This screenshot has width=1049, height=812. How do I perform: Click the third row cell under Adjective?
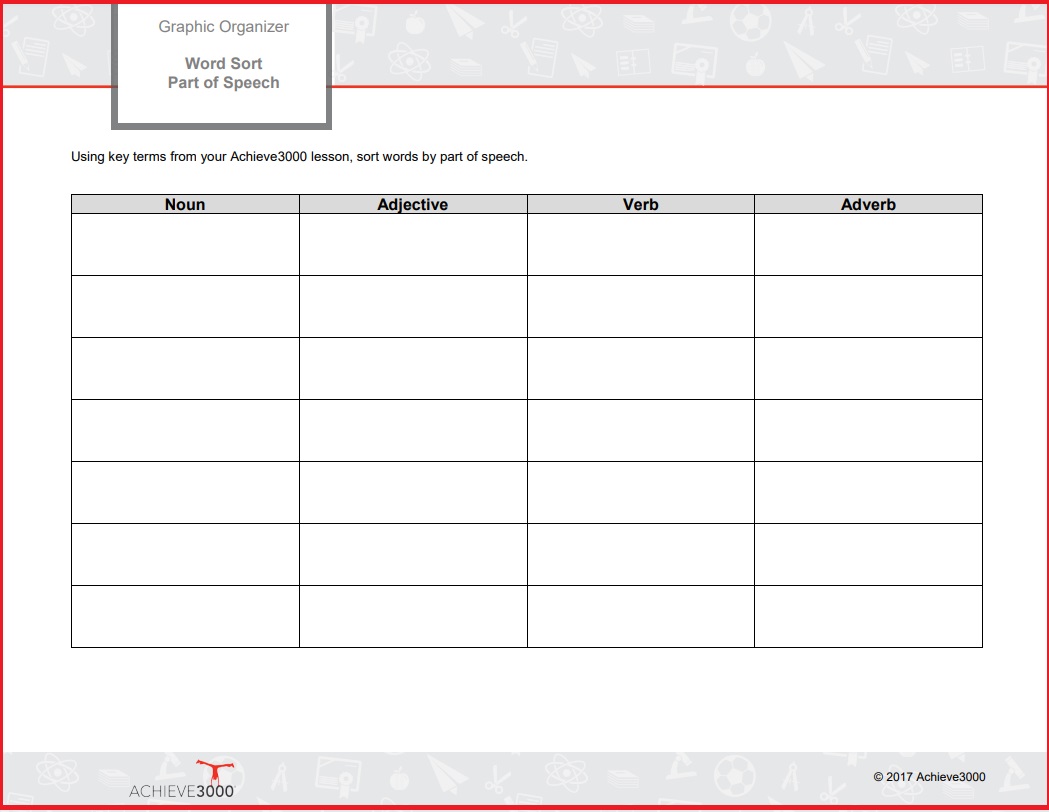point(413,369)
